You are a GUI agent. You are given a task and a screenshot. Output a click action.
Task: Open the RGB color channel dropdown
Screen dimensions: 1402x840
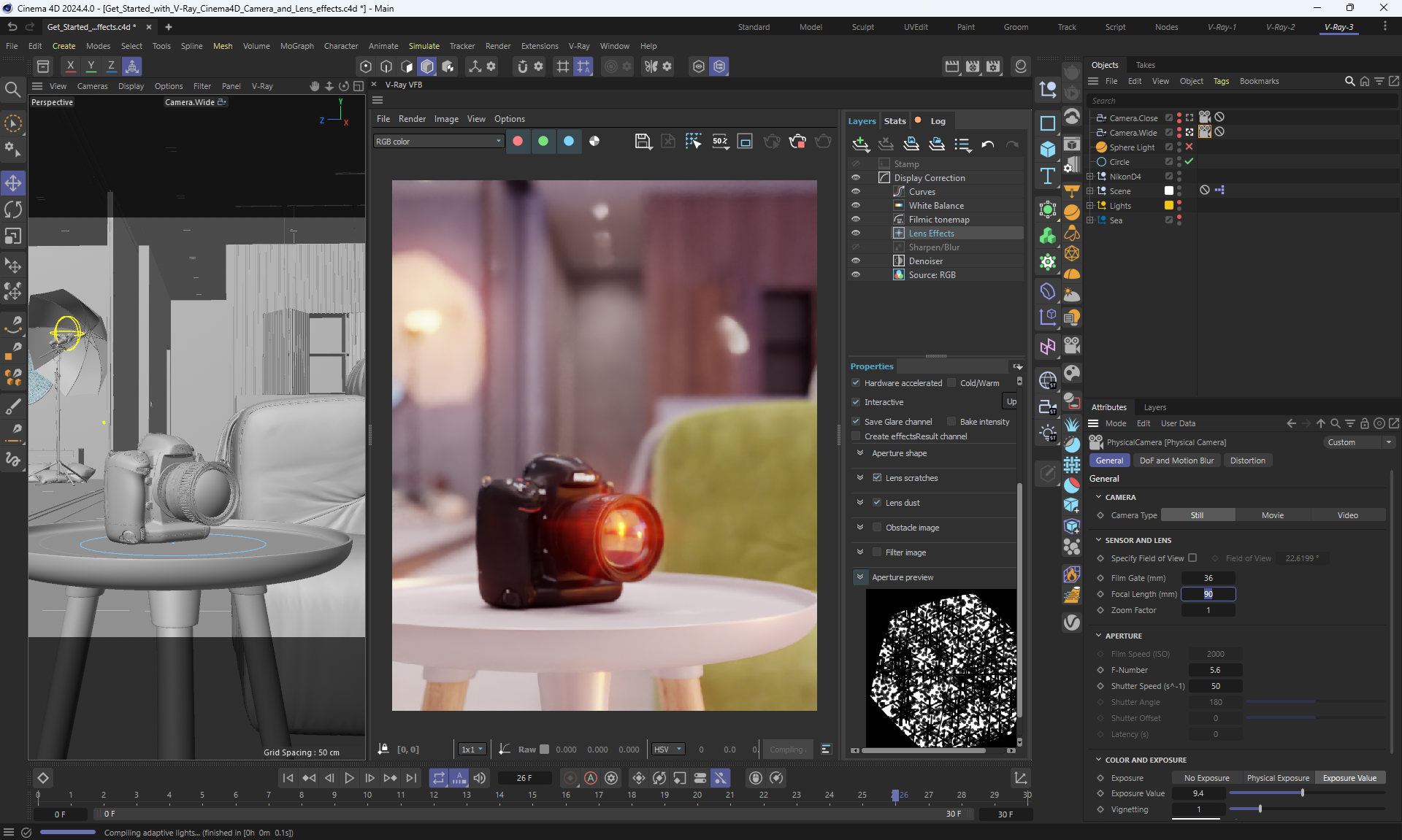pos(438,142)
